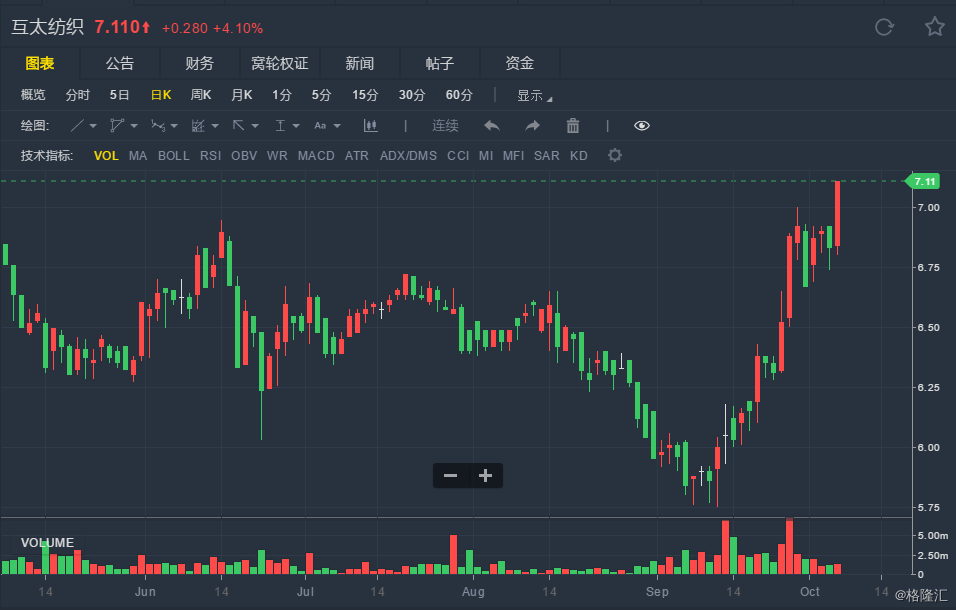Screen dimensions: 956x610
Task: Open the arrow tool dropdown arrow
Action: [x=255, y=126]
